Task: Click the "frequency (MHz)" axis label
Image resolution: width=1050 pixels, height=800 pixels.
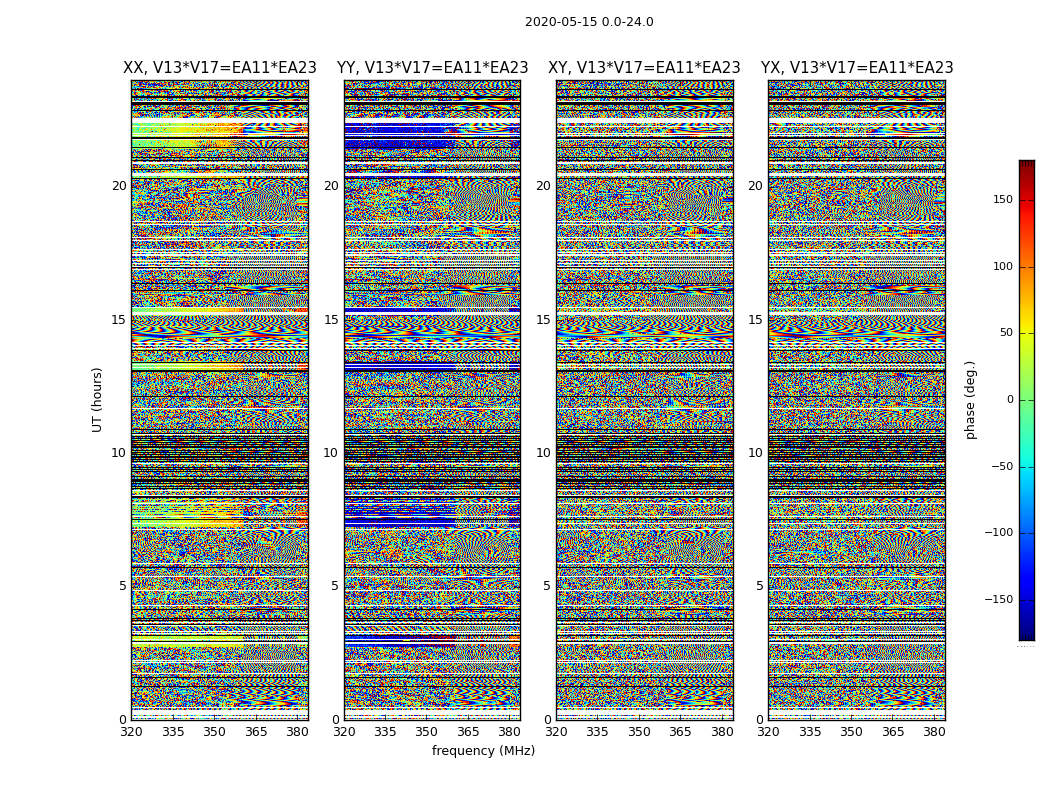Action: (483, 751)
